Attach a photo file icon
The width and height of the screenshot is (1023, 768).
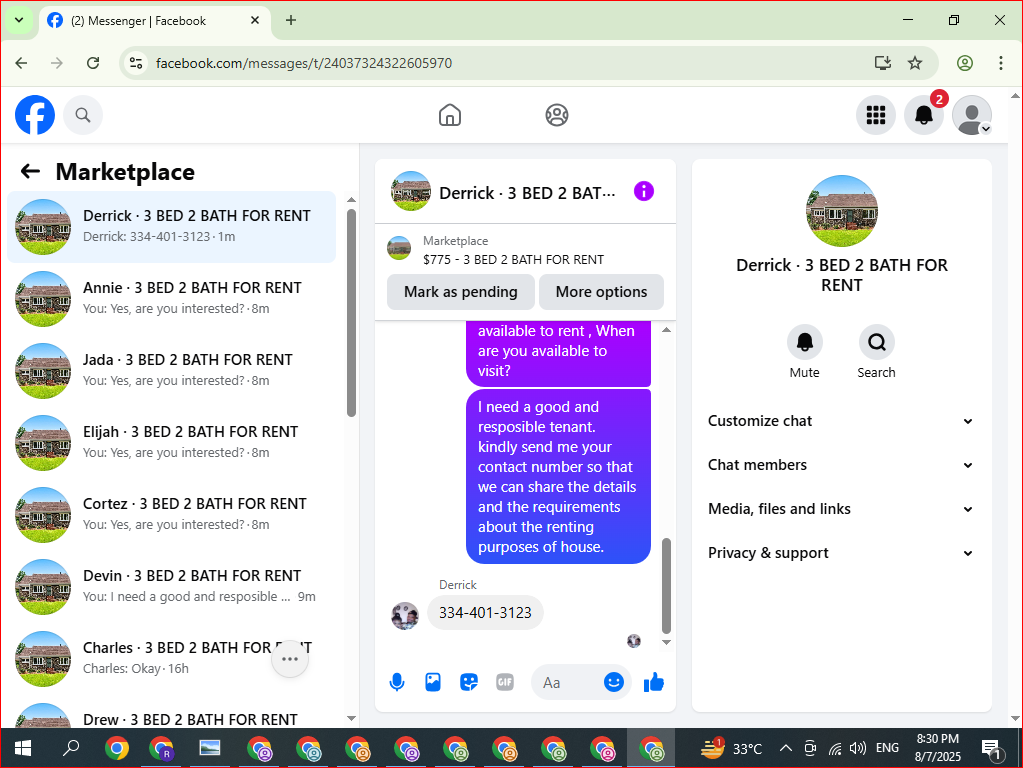pos(433,683)
